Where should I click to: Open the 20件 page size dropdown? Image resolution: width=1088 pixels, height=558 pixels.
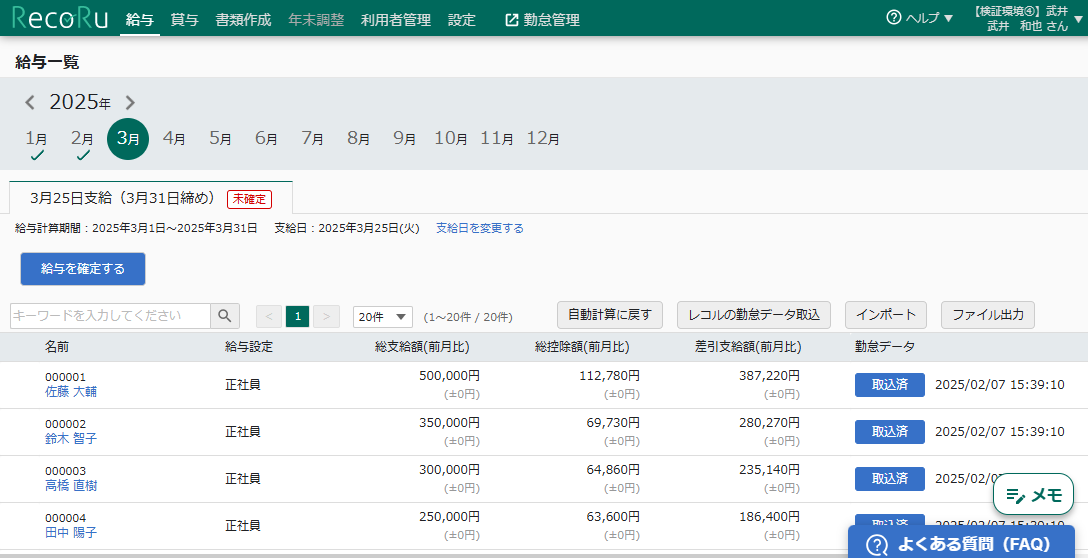[x=383, y=316]
